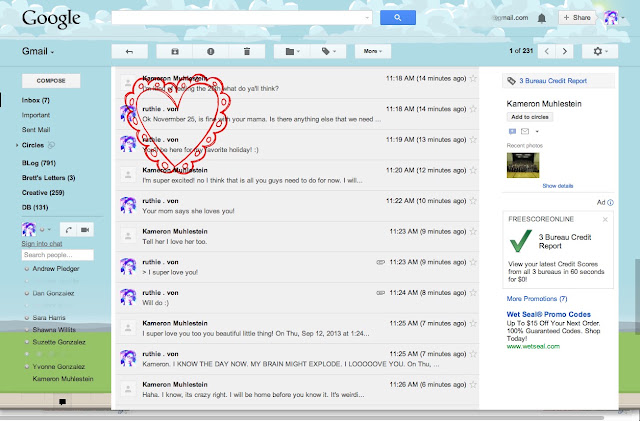Start a video call from chat panel
640x421 pixels.
pos(85,229)
